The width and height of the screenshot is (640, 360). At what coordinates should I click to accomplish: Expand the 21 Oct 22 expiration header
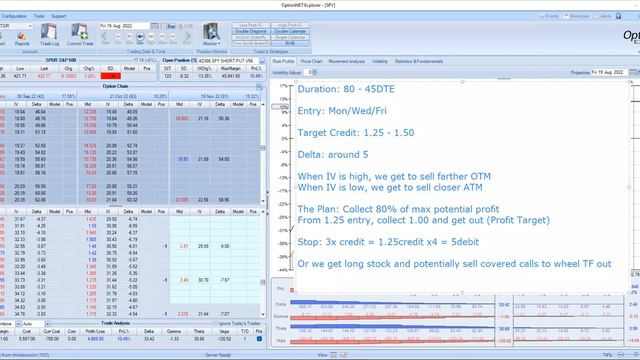[123, 96]
